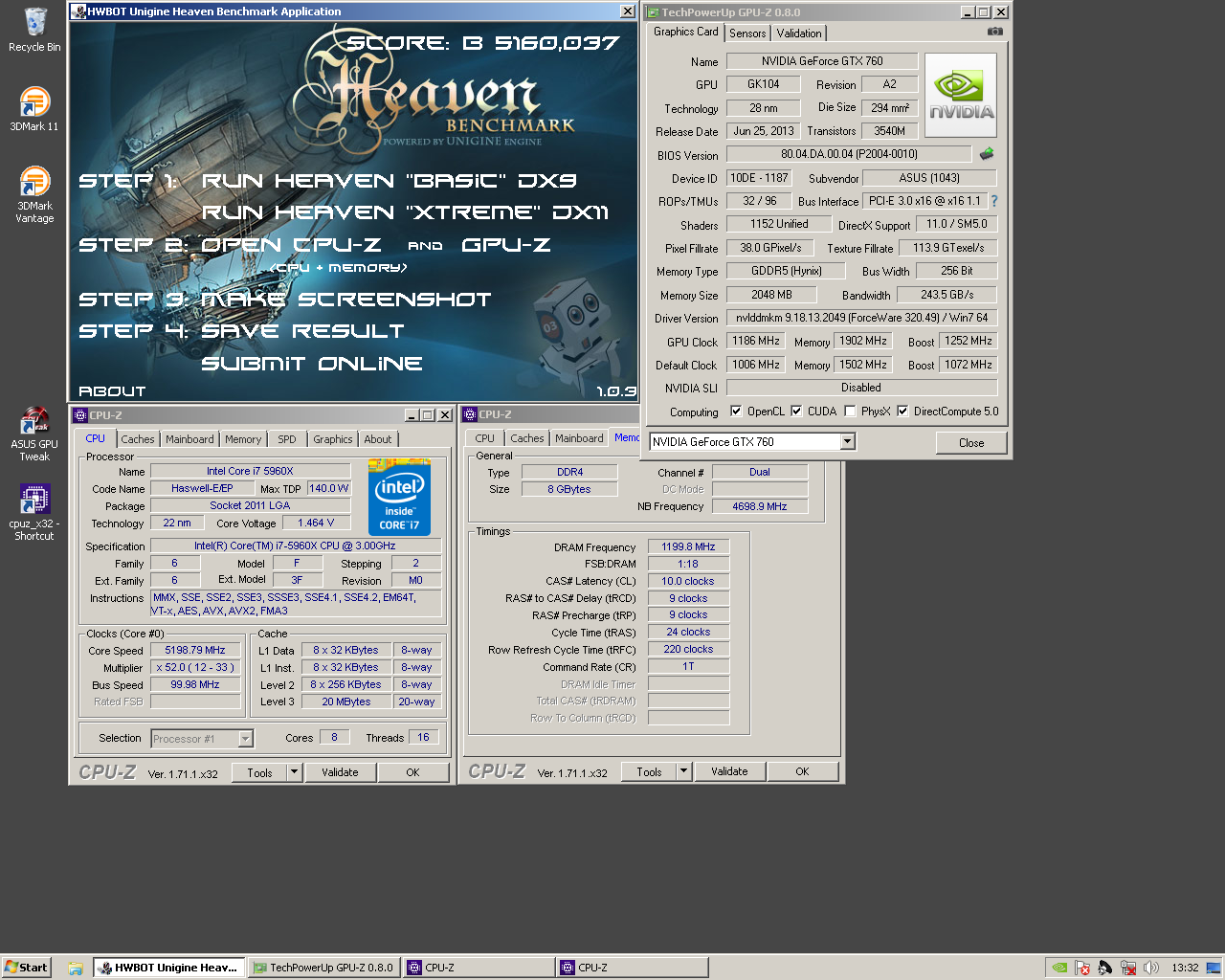Click the NVIDIA logo in GPU-Z

[961, 96]
